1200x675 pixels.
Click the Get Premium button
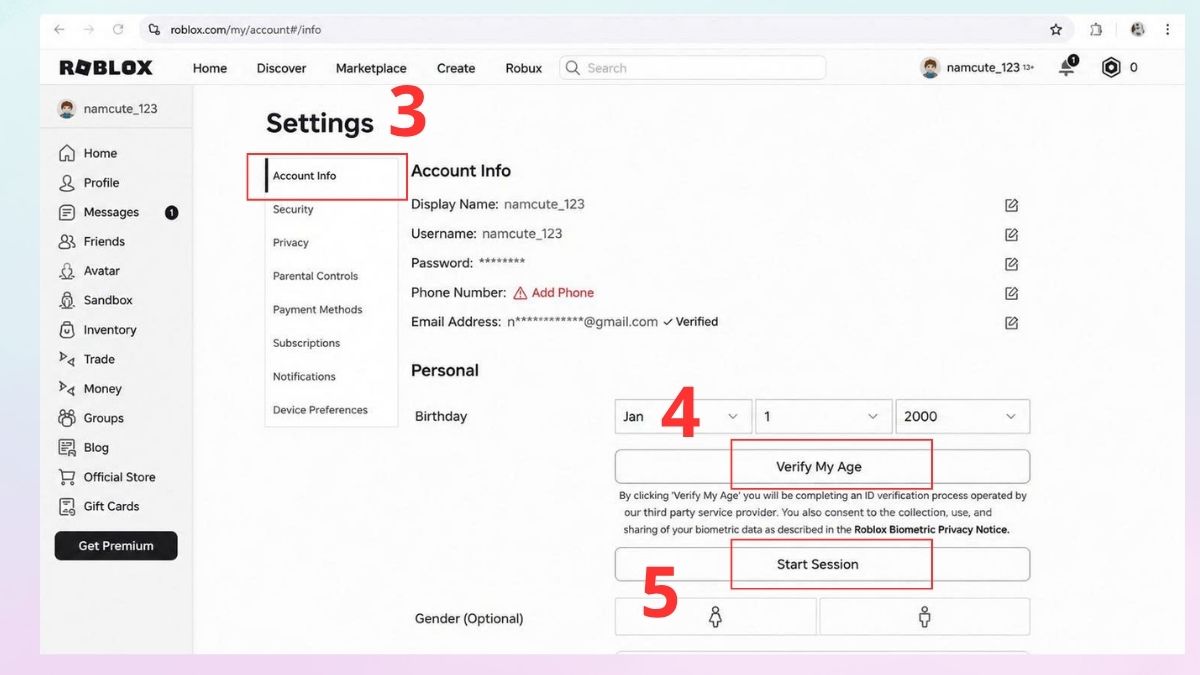[116, 546]
